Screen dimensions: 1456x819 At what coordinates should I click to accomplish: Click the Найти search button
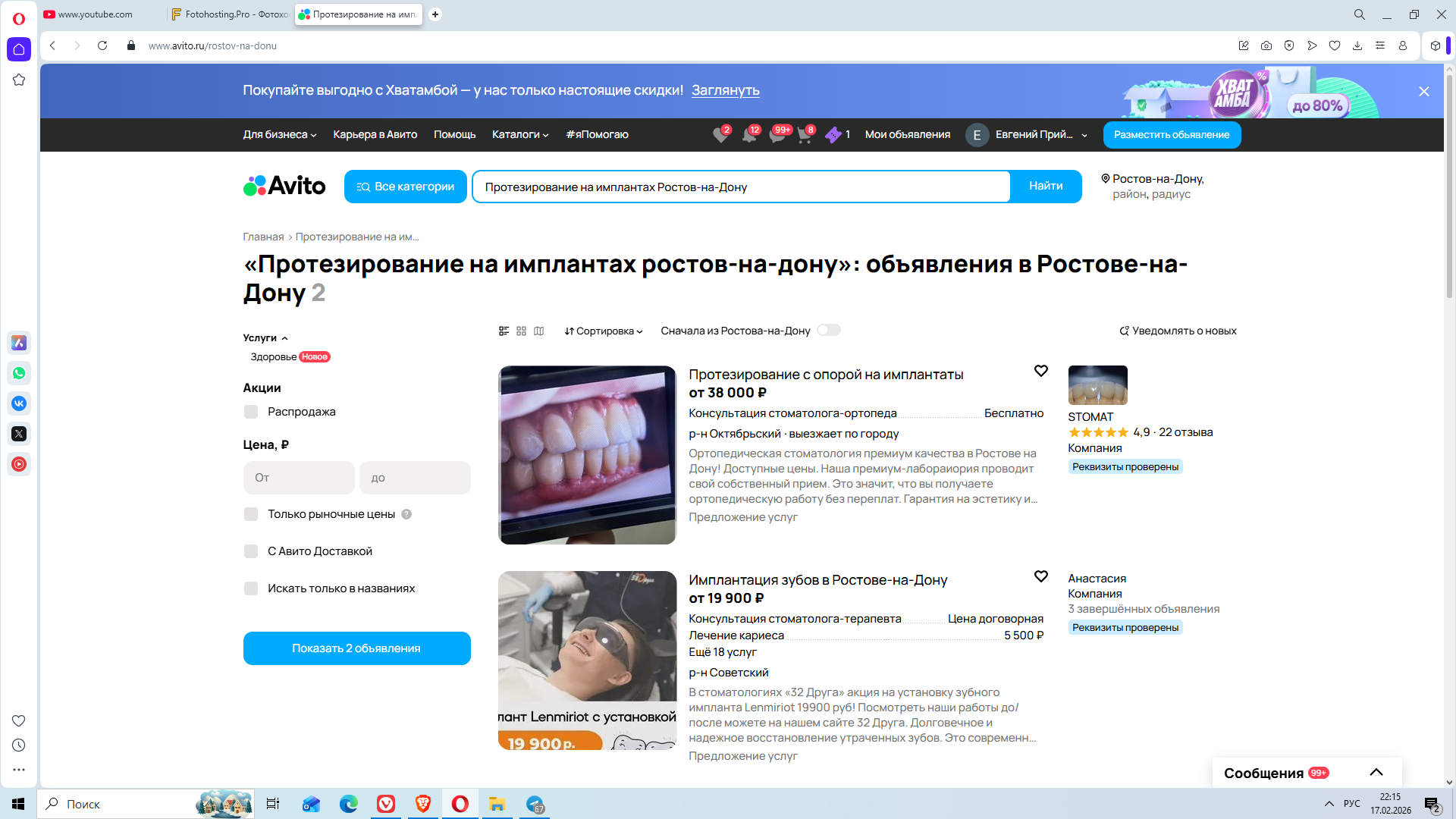(x=1045, y=187)
